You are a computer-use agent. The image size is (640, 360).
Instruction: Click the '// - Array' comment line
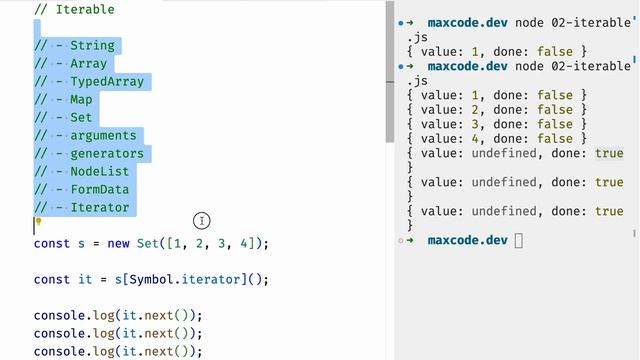click(71, 63)
